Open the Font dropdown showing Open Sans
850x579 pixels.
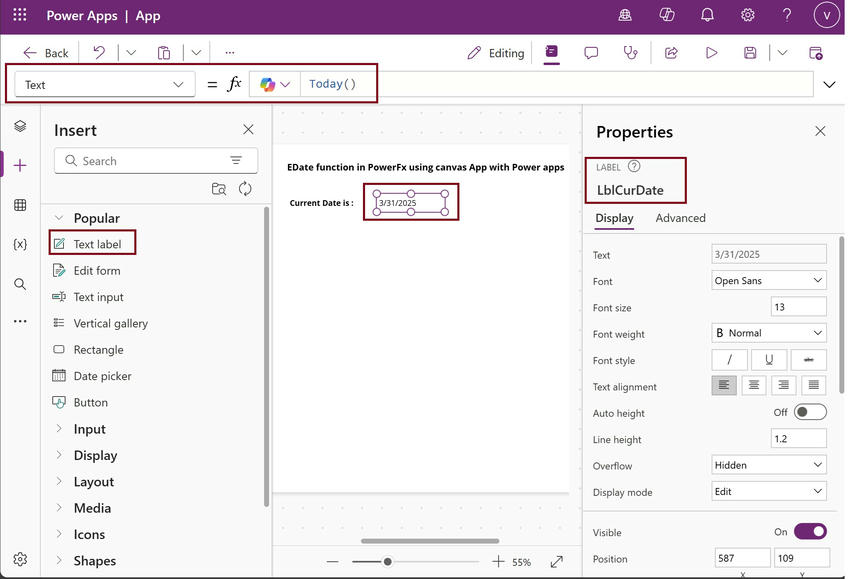[769, 281]
